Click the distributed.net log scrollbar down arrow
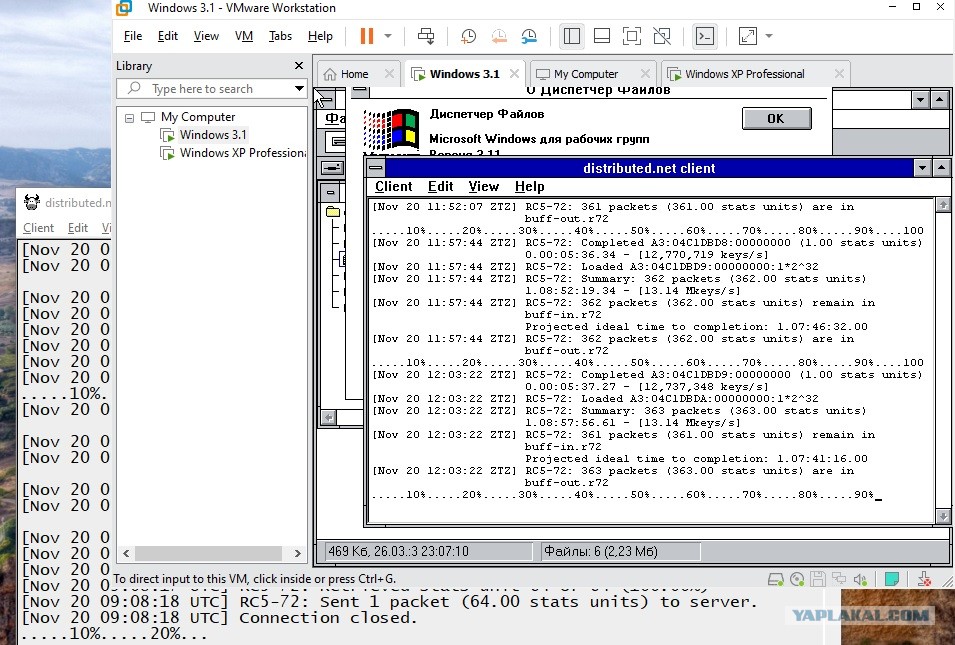The width and height of the screenshot is (955, 645). (943, 516)
